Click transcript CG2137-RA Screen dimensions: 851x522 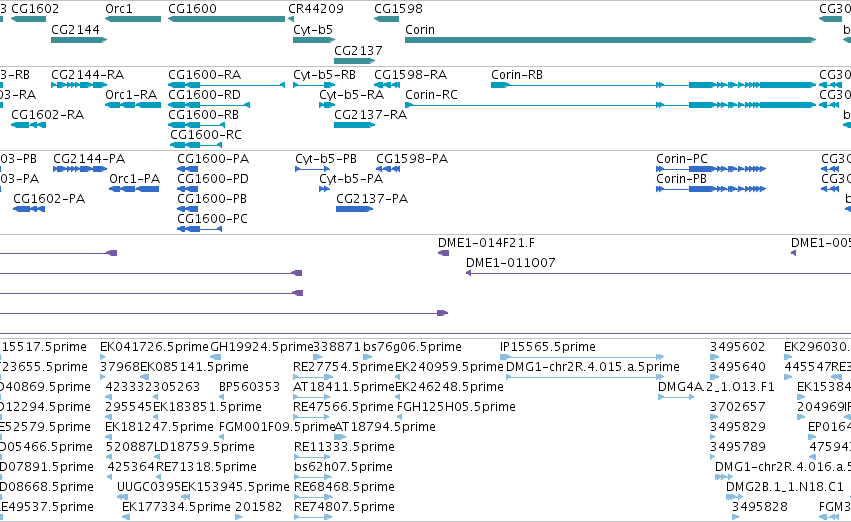355,125
